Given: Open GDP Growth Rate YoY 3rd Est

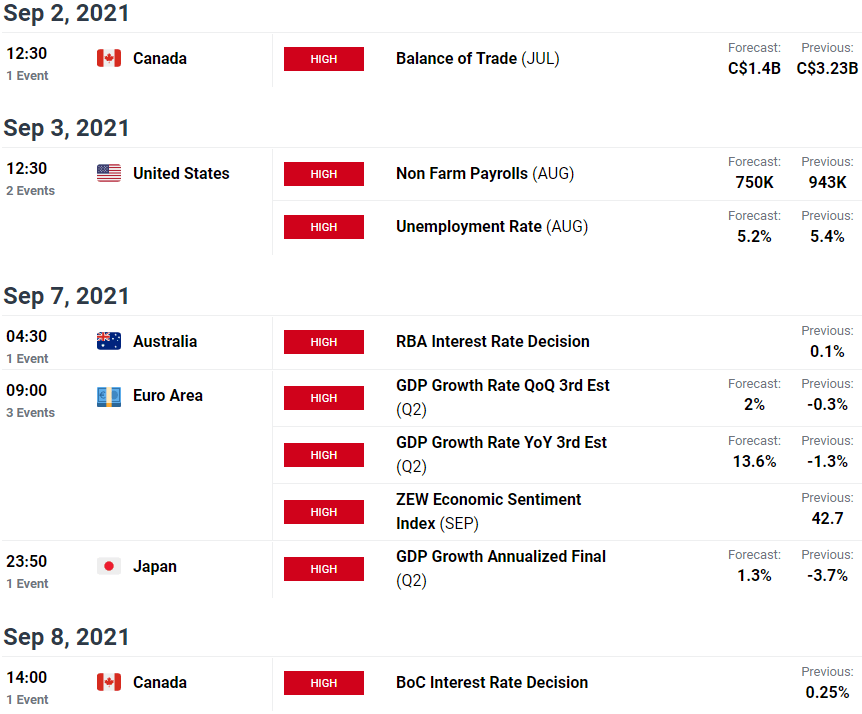Looking at the screenshot, I should (x=501, y=454).
